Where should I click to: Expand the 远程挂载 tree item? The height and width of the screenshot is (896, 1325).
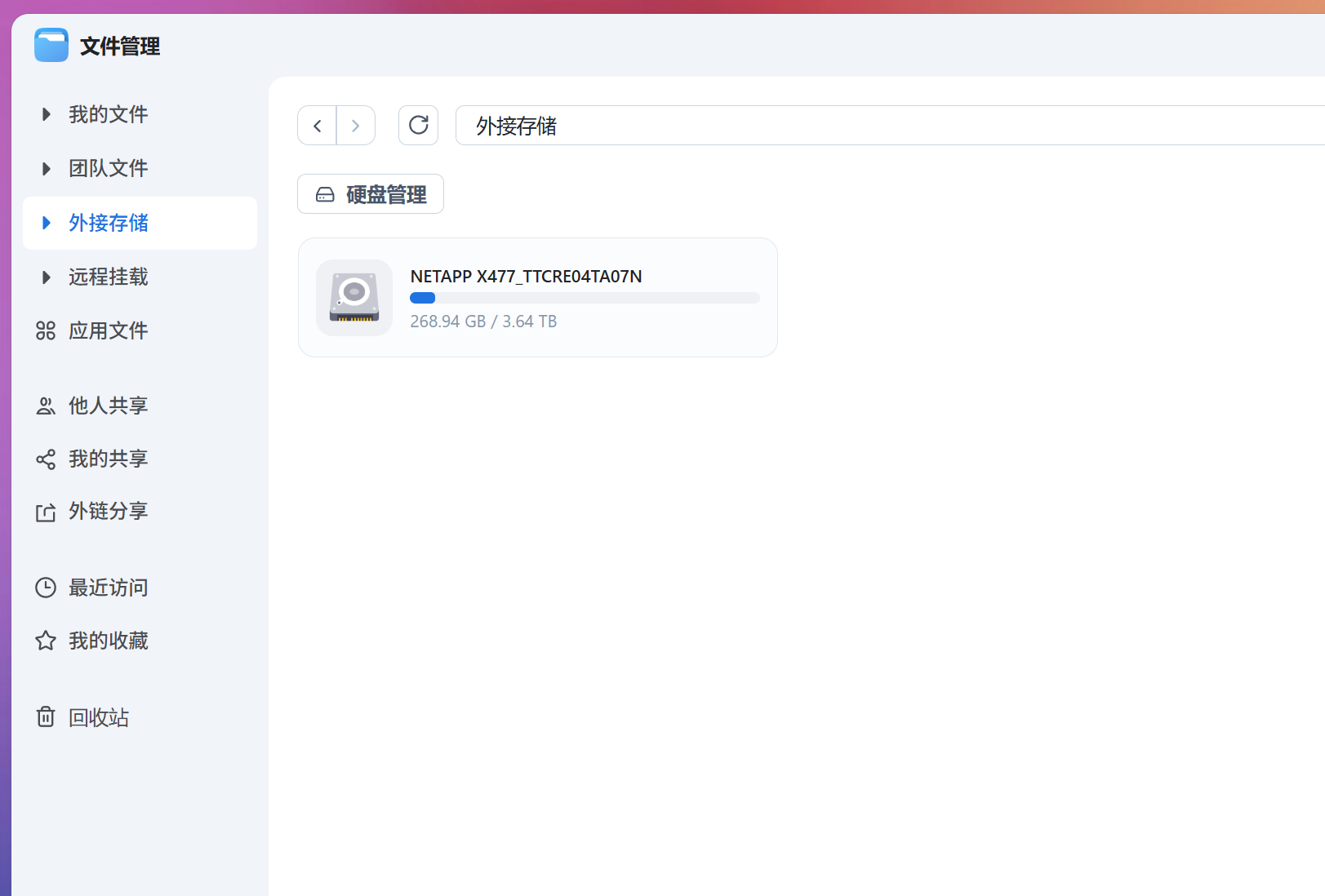coord(46,277)
